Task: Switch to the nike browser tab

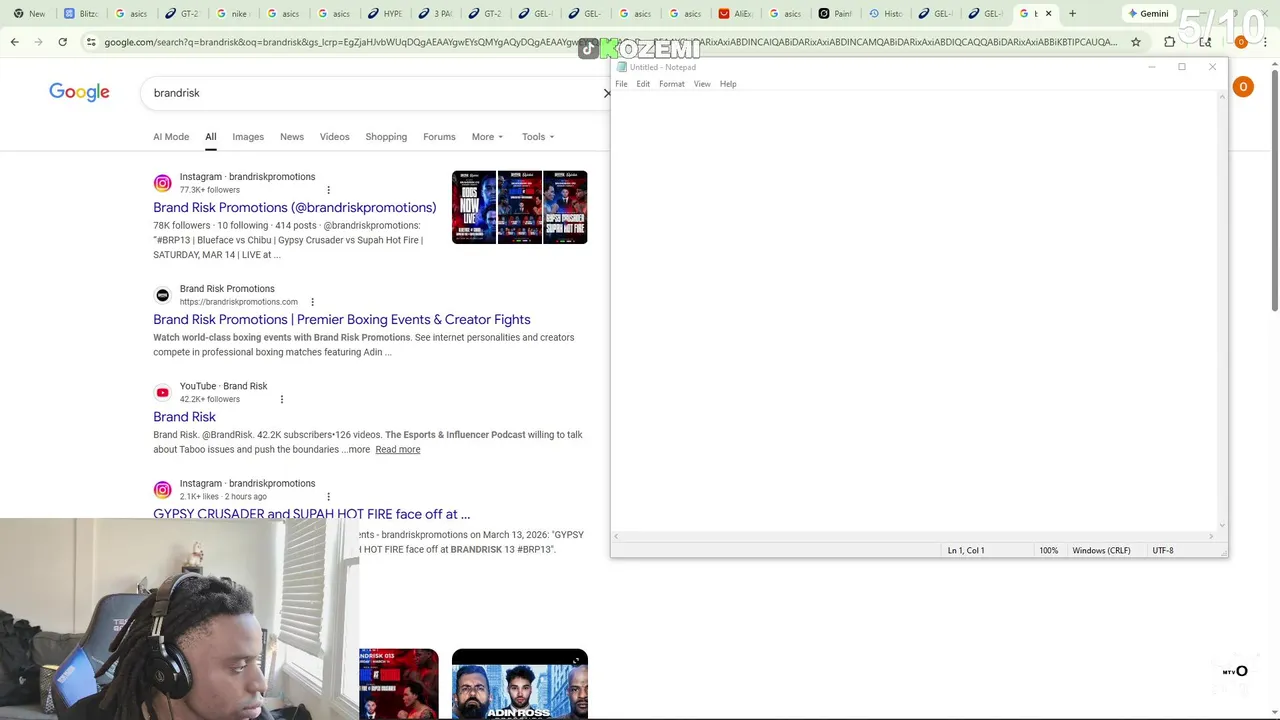Action: 233,14
